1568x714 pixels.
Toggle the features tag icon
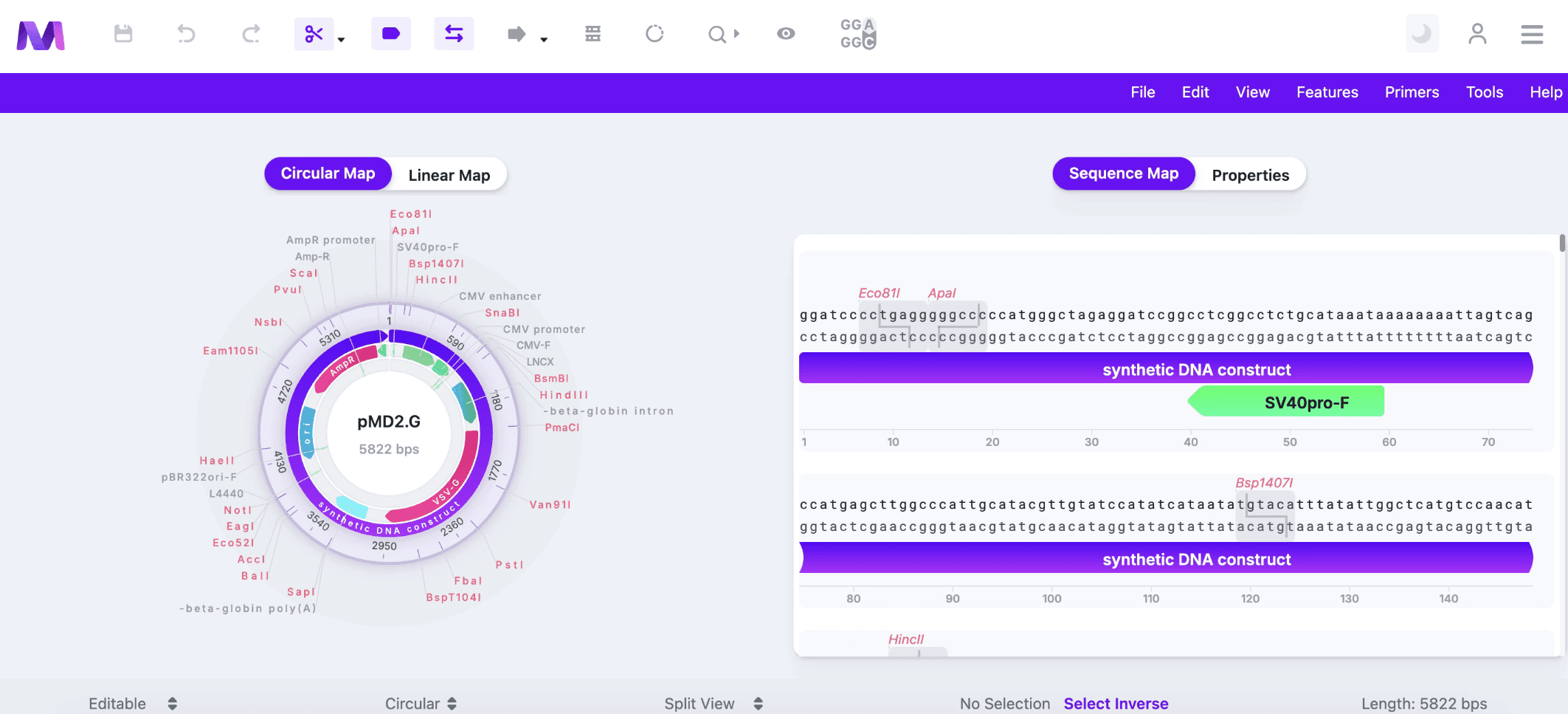391,34
